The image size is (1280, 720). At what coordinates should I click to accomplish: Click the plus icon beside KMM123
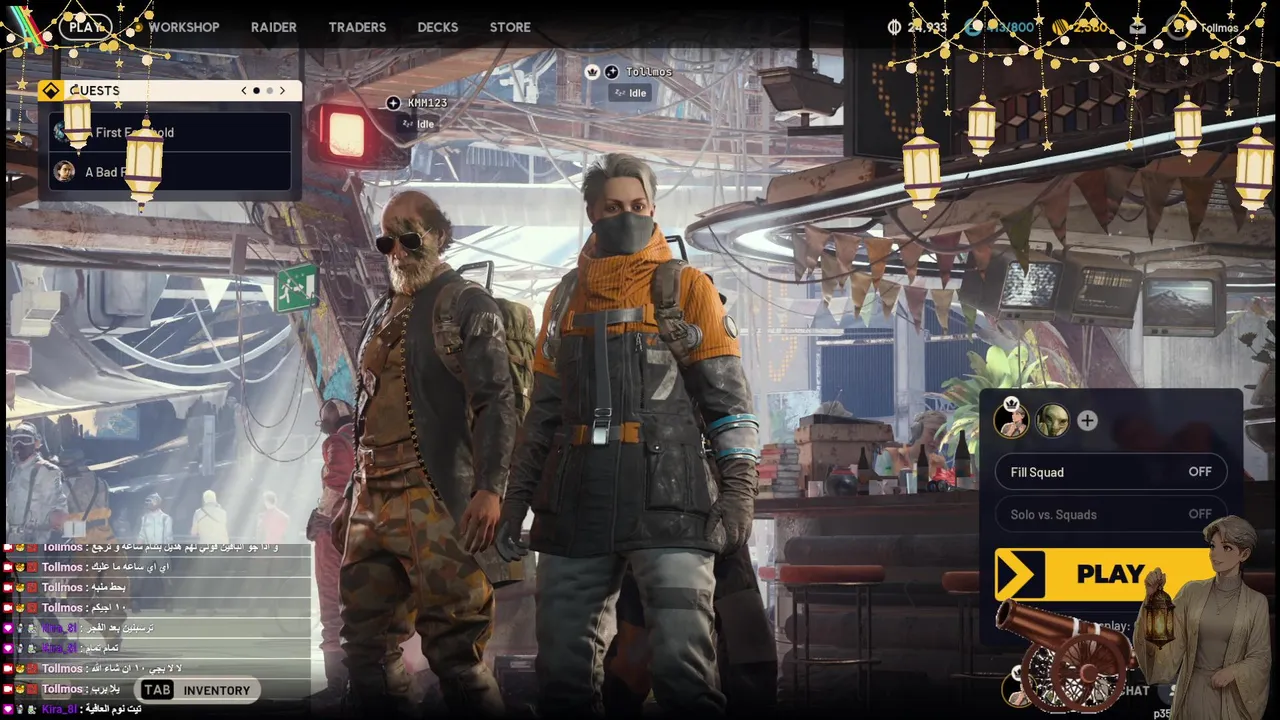(393, 103)
